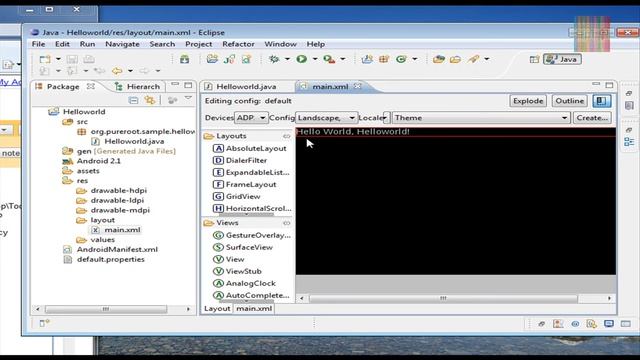The image size is (640, 360).
Task: Open the Debug dropdown arrow
Action: [x=287, y=59]
